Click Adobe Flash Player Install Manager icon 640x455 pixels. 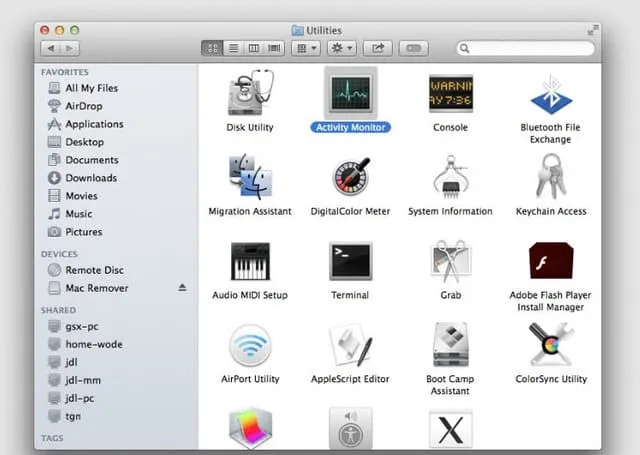click(x=551, y=260)
